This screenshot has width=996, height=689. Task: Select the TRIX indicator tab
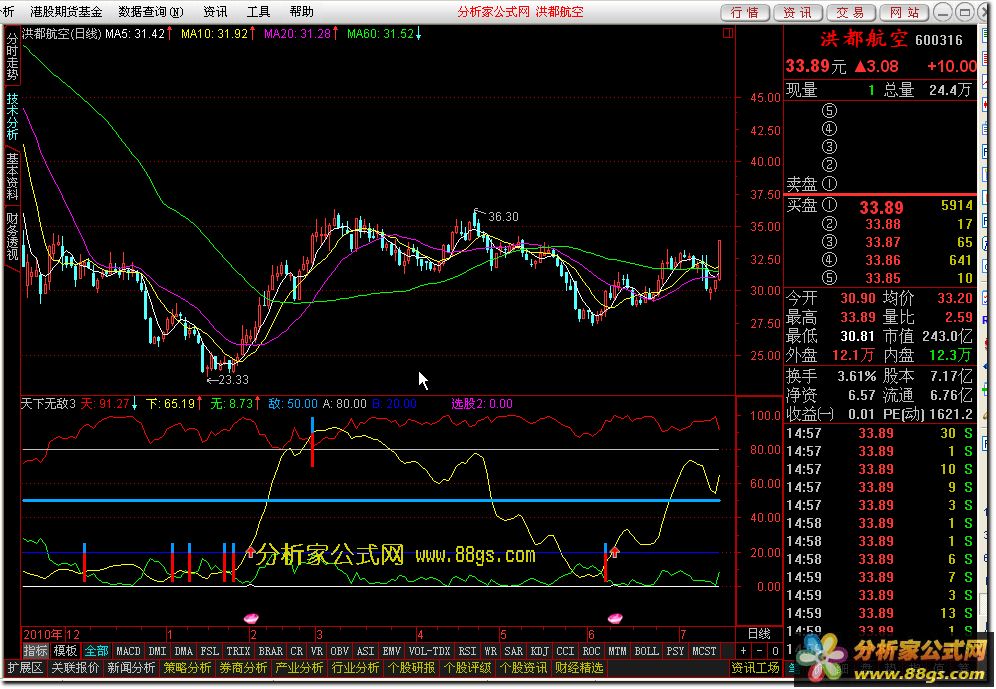coord(238,651)
